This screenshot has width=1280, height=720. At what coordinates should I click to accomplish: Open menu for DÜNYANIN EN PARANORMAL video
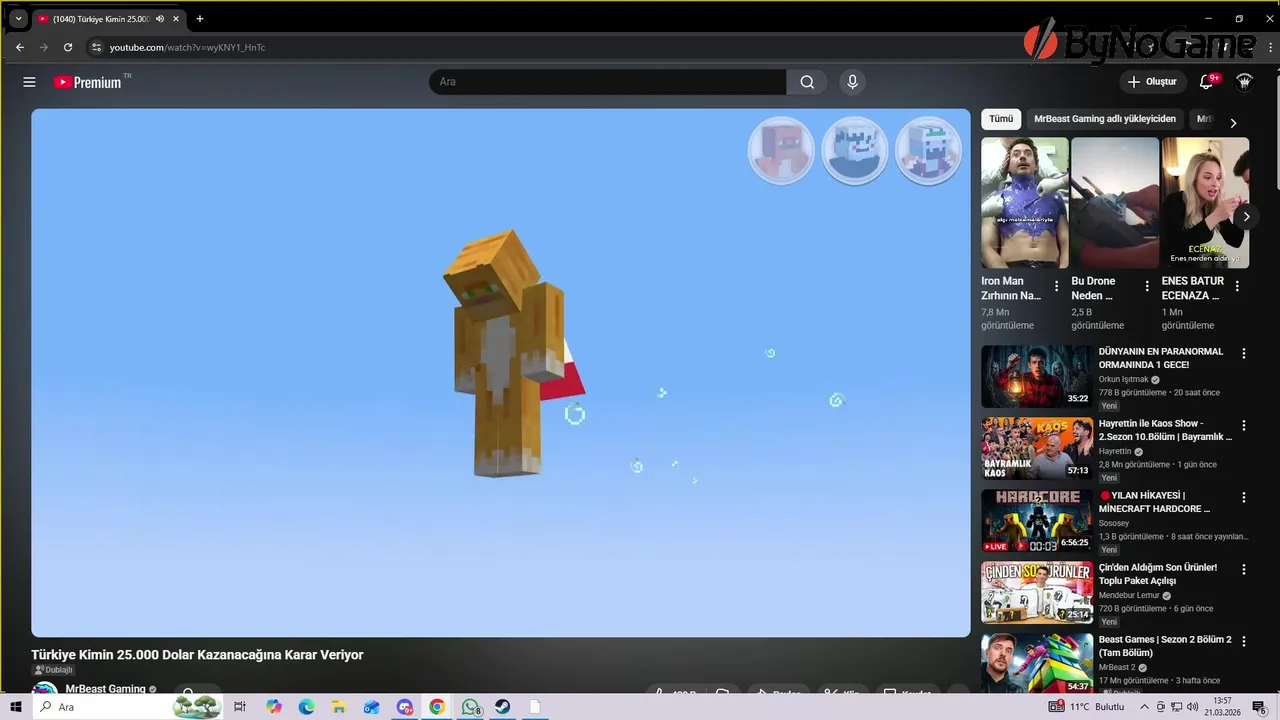point(1244,353)
